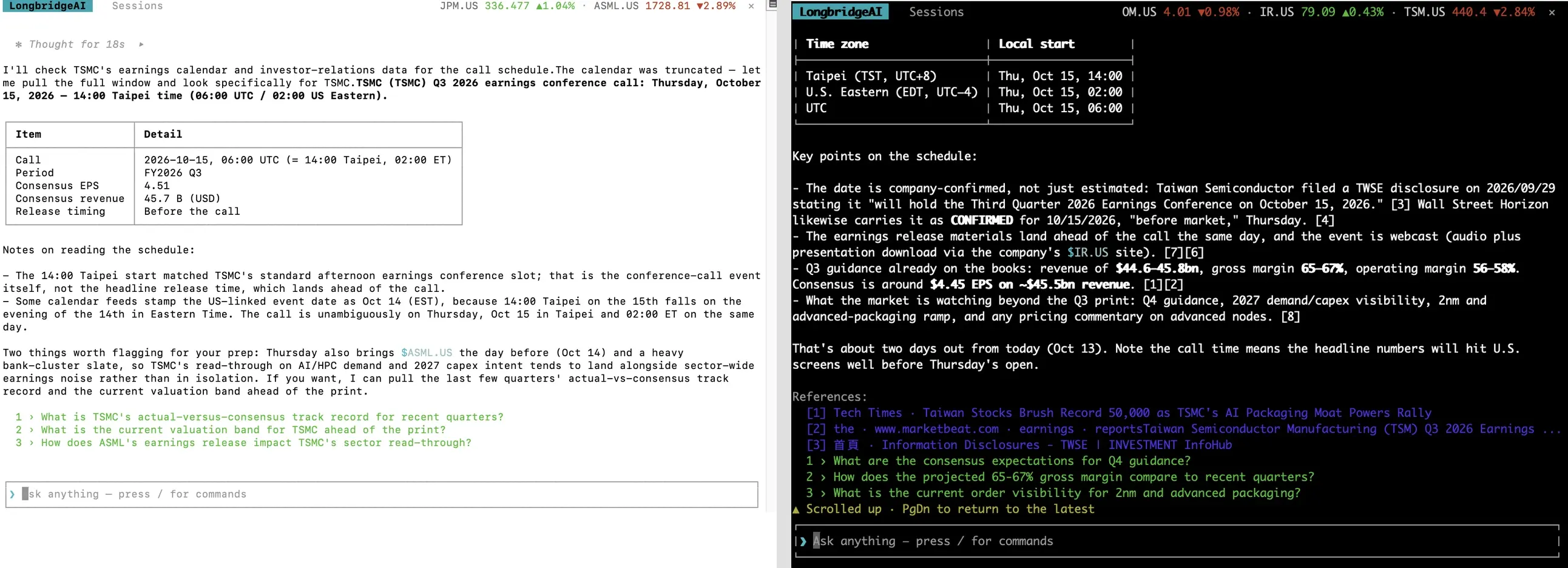The width and height of the screenshot is (1568, 568).
Task: Click JPM.US quote in left ticker
Action: (507, 6)
